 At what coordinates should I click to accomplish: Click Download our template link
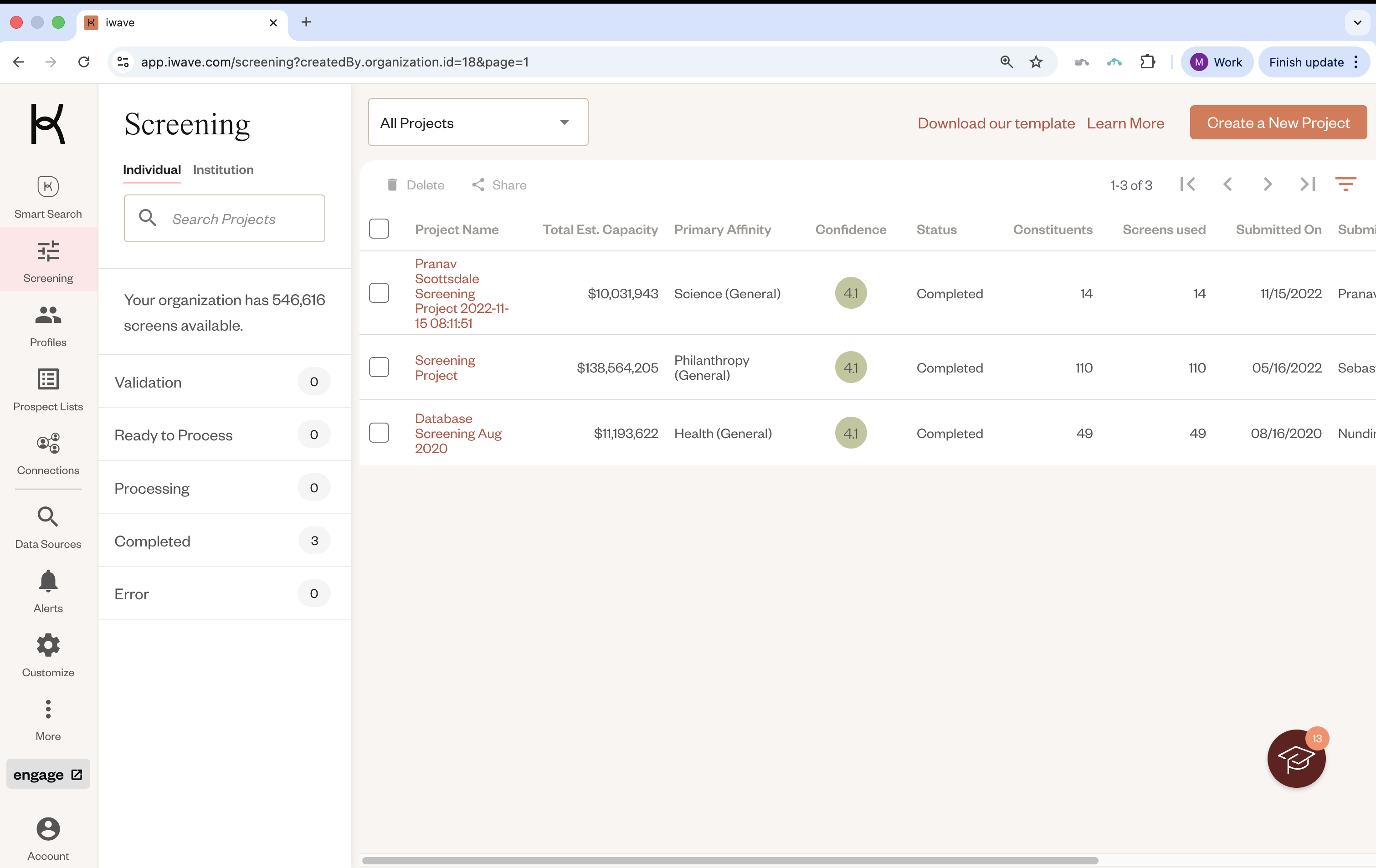coord(996,123)
